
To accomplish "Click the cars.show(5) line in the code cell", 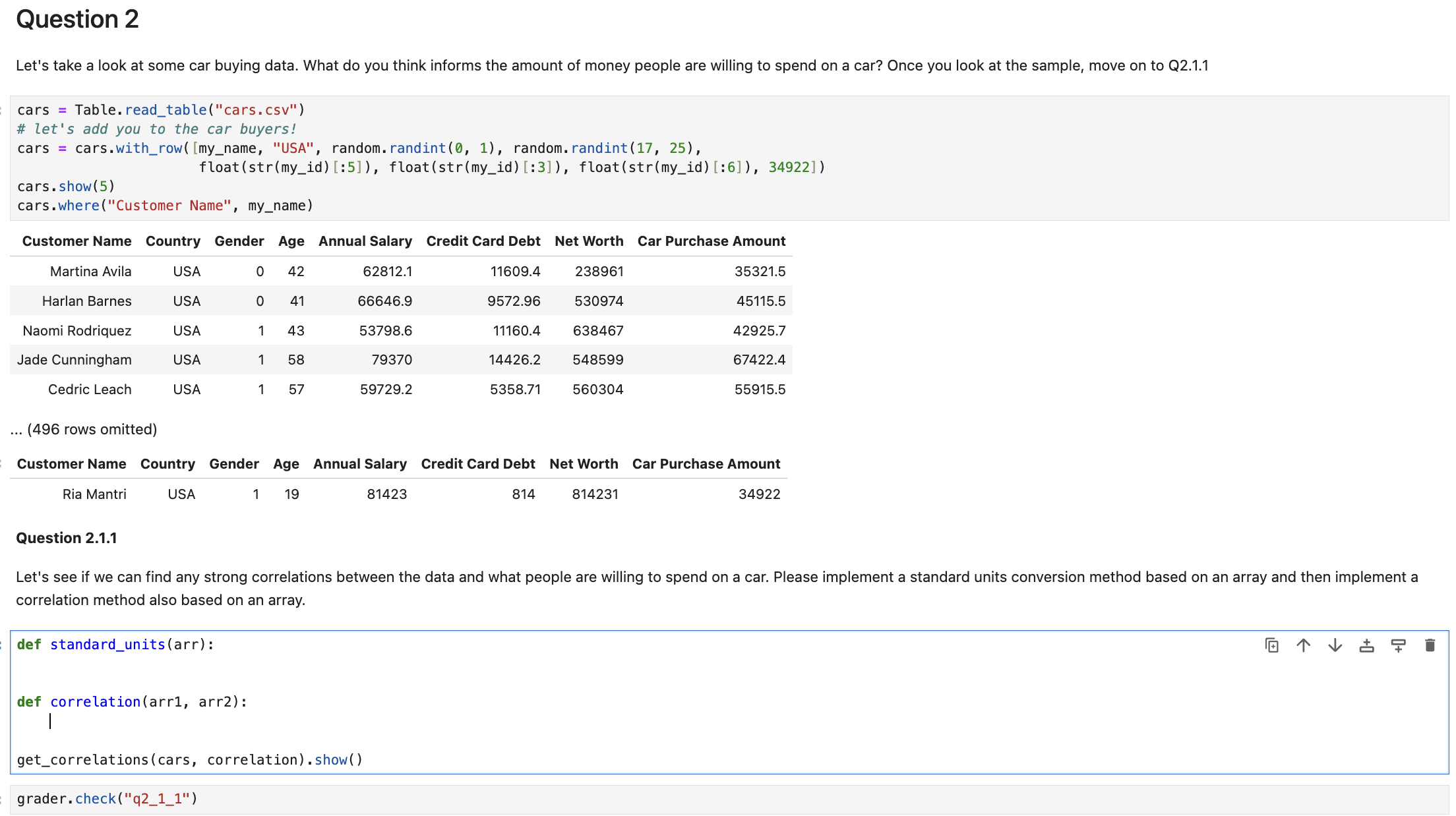I will pos(66,187).
